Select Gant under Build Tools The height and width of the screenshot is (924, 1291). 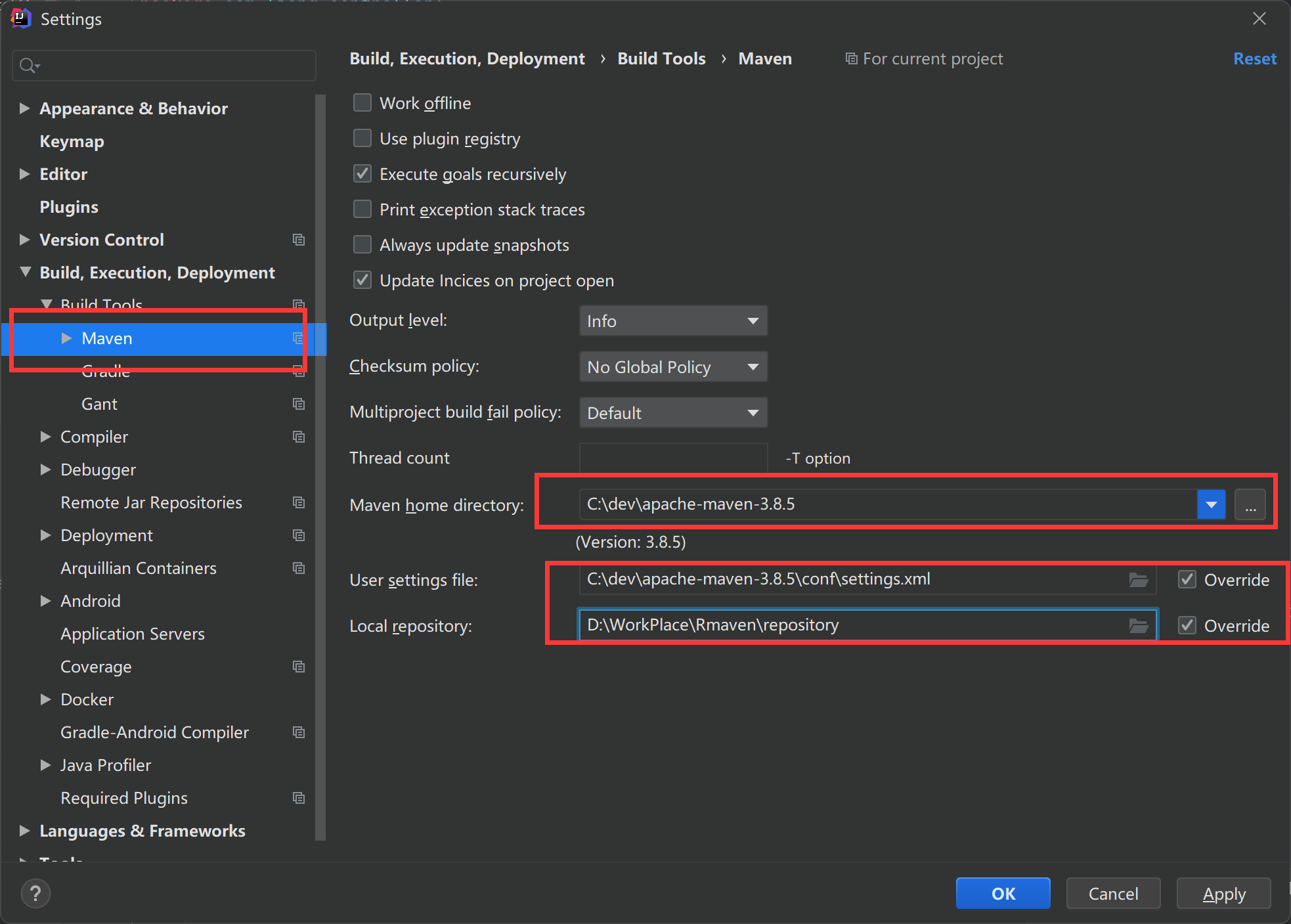tap(99, 404)
